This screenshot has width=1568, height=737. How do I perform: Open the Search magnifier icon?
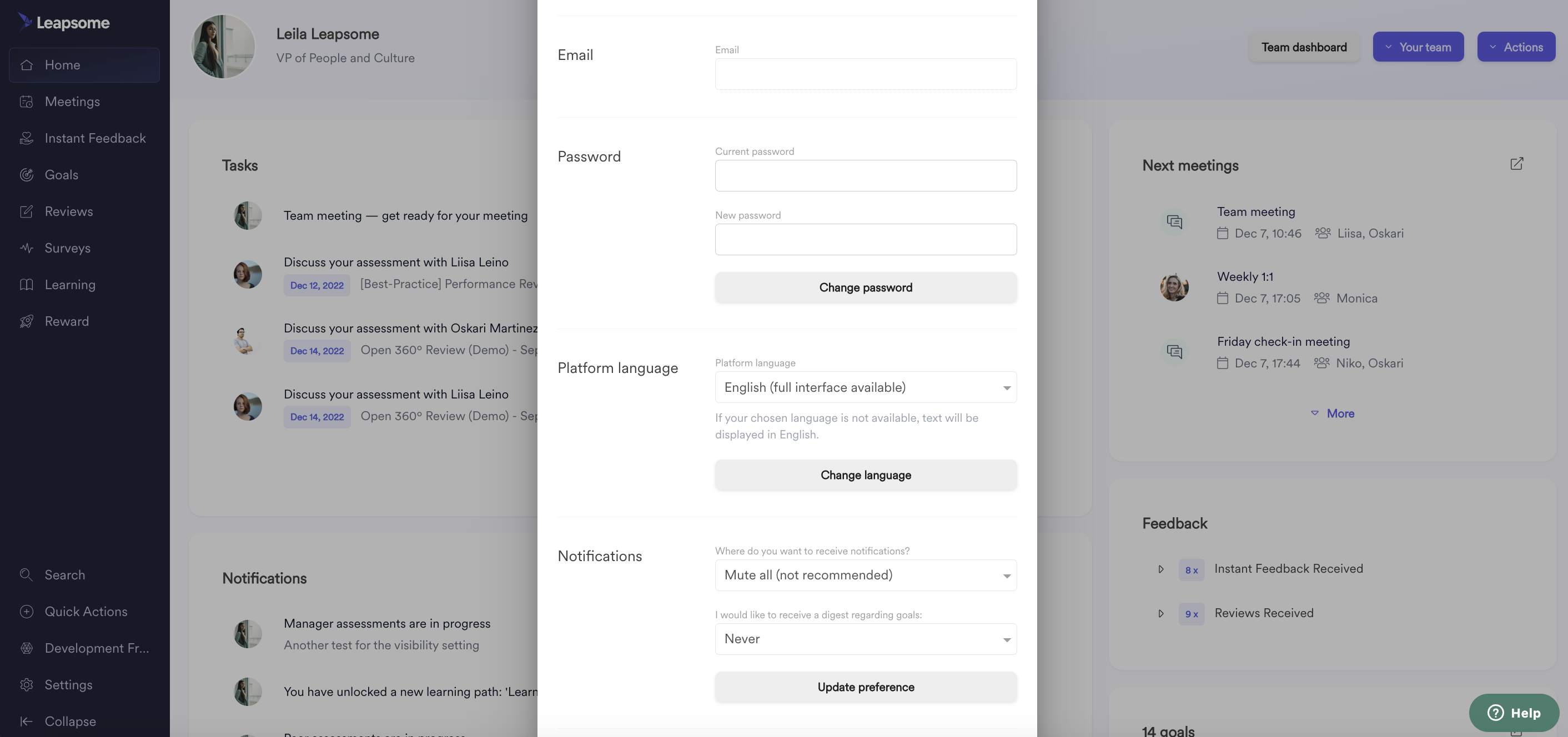coord(26,574)
